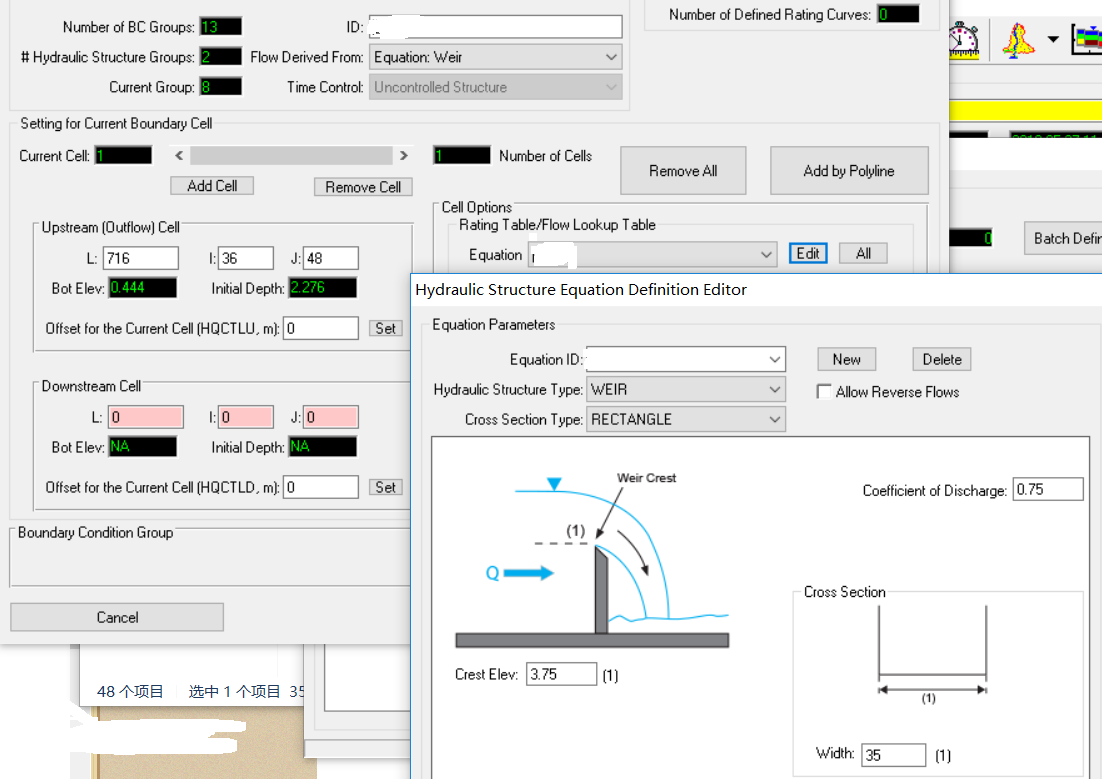Click the New equation button
The width and height of the screenshot is (1102, 779).
847,359
